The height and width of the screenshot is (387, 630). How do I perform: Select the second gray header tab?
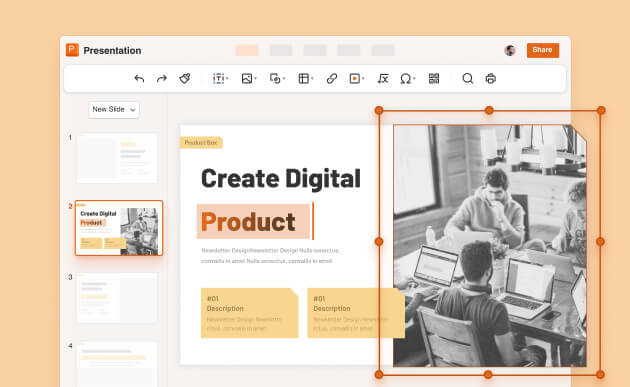tap(281, 50)
